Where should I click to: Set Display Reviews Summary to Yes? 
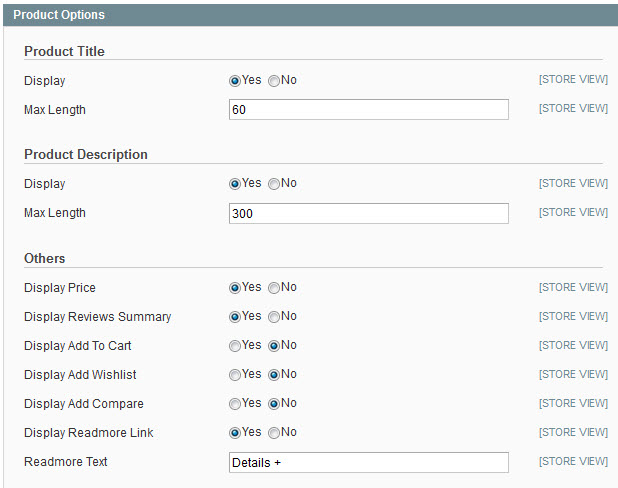(x=235, y=317)
